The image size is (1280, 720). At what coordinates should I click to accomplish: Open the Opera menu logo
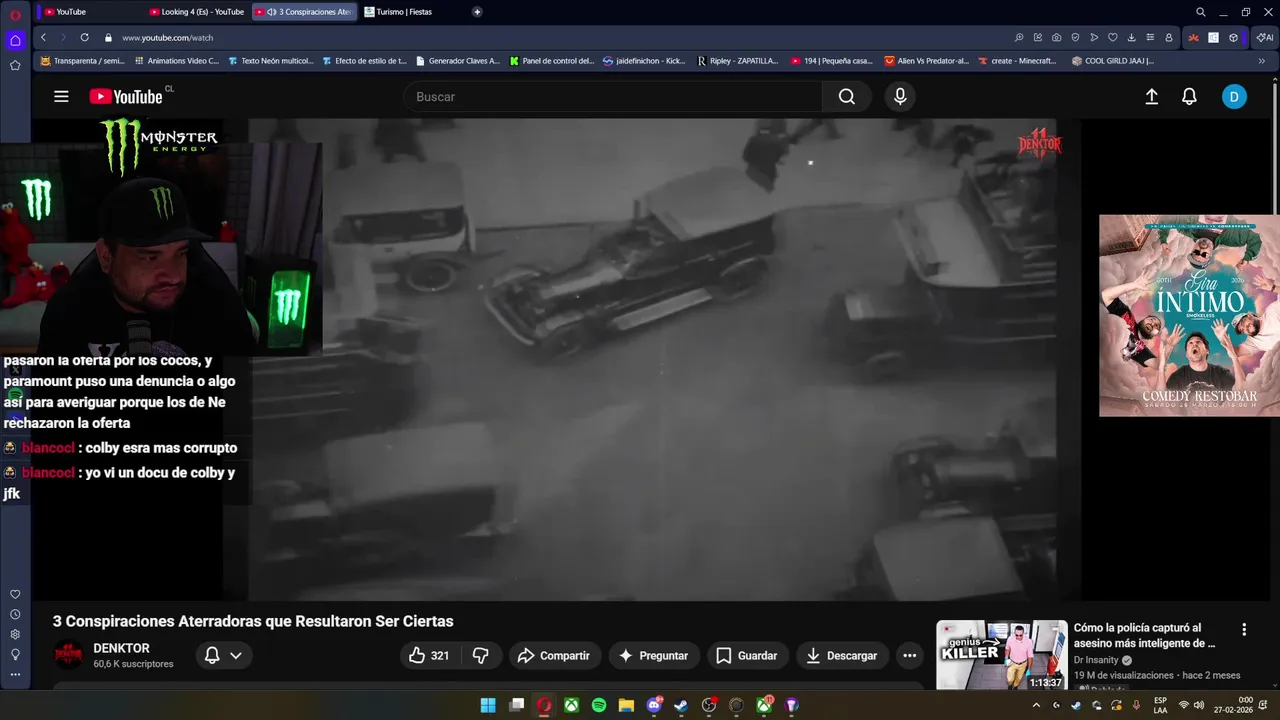15,14
